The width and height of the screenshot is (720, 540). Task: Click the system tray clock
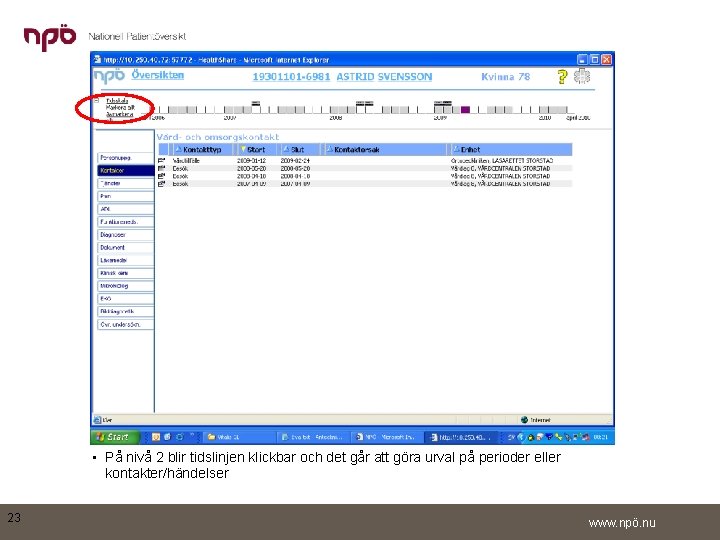[x=601, y=437]
